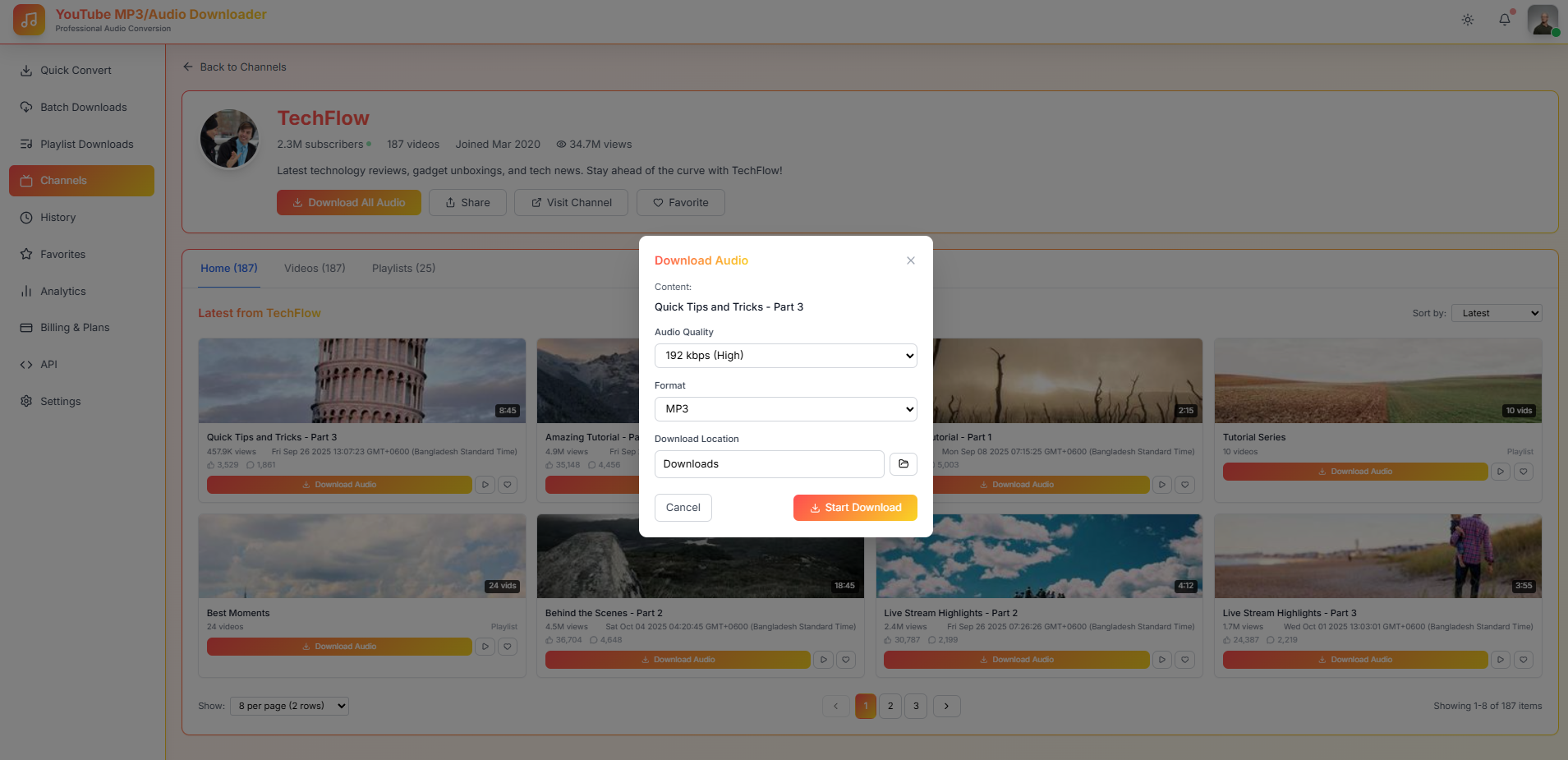The height and width of the screenshot is (760, 1568).
Task: Switch to the Videos (187) tab
Action: click(x=314, y=268)
